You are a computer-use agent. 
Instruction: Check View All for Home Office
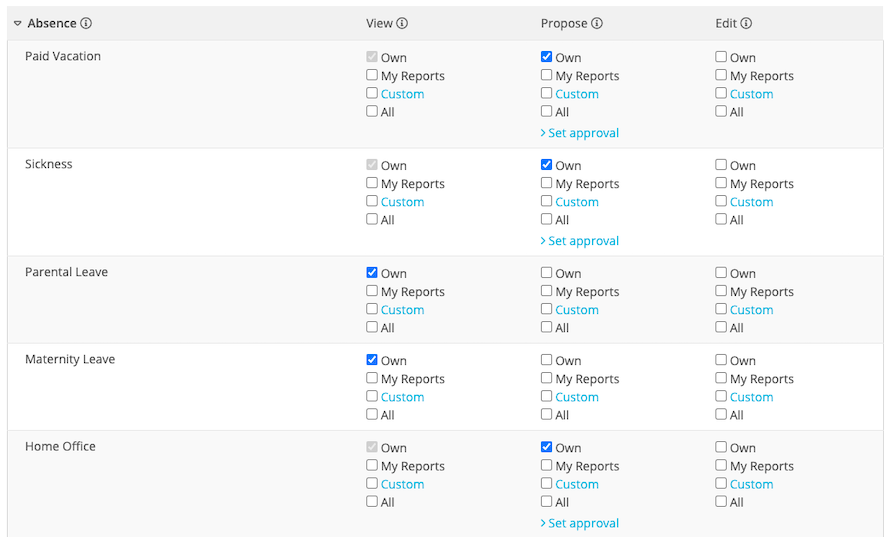click(372, 501)
